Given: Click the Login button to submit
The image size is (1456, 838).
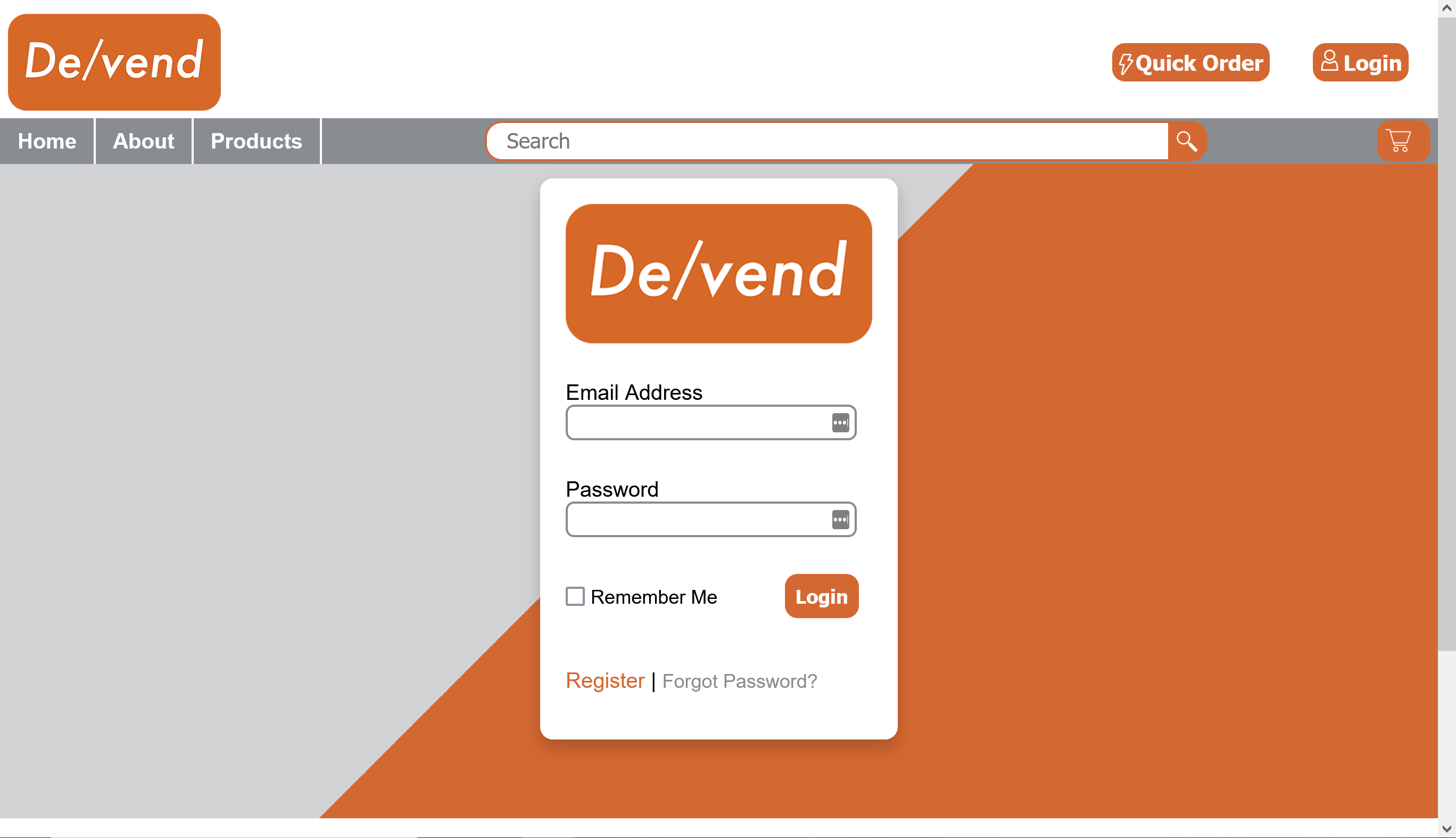Looking at the screenshot, I should coord(820,596).
